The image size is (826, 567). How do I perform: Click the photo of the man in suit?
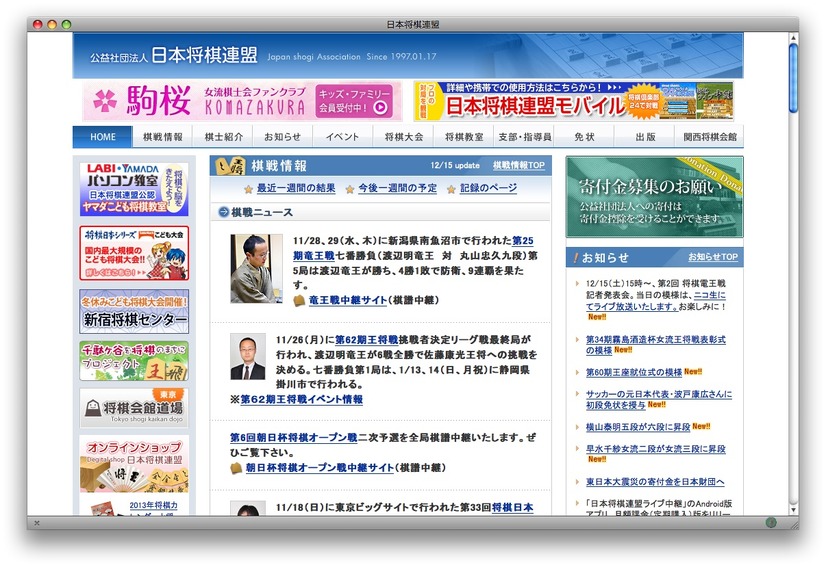coord(248,357)
